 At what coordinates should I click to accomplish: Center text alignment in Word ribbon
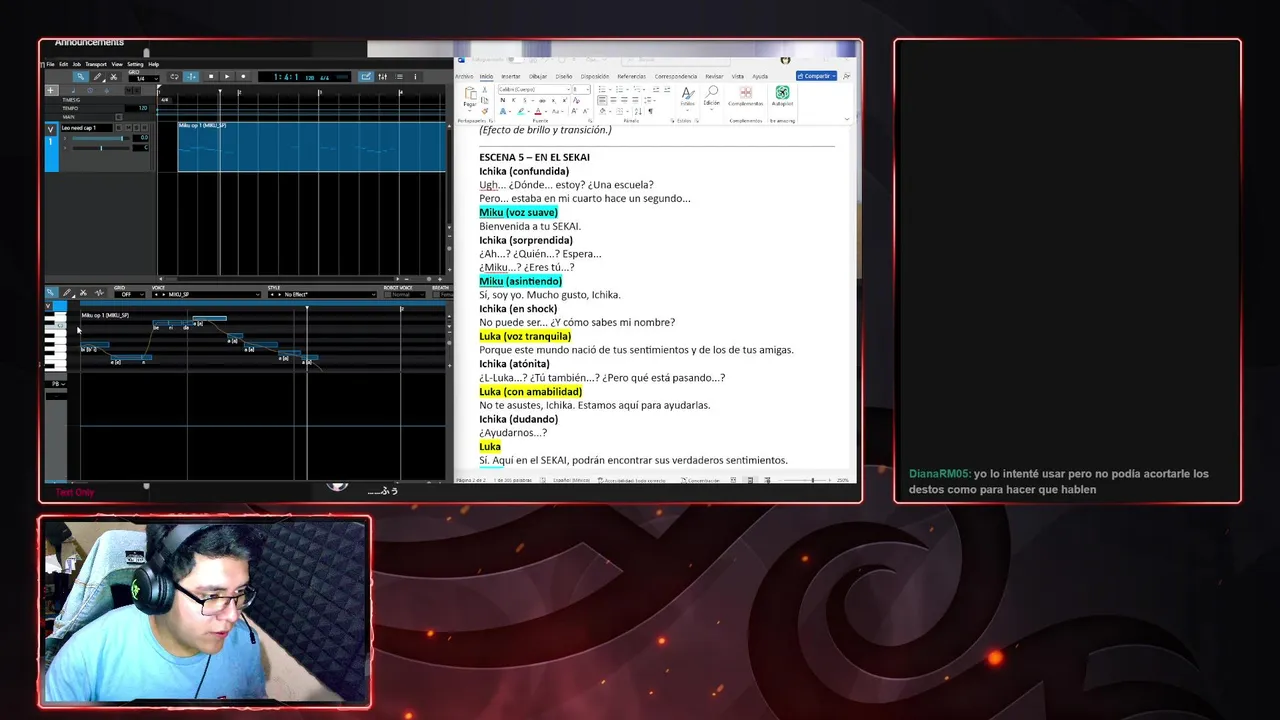pos(613,100)
